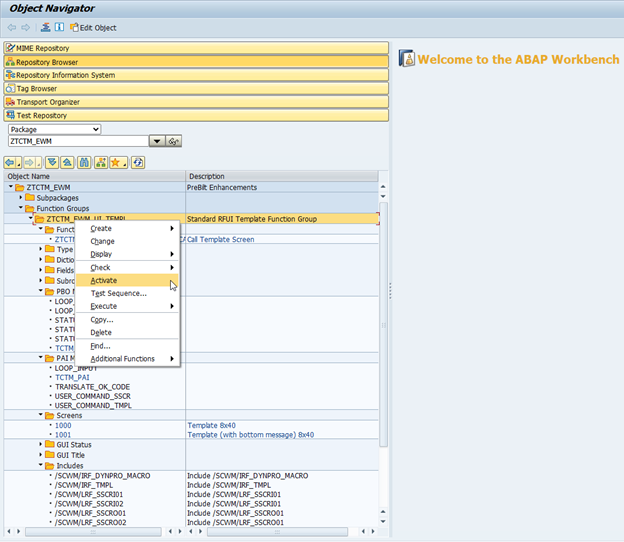Viewport: 624px width, 542px height.
Task: Click the Collapse all nodes icon
Action: 67,162
